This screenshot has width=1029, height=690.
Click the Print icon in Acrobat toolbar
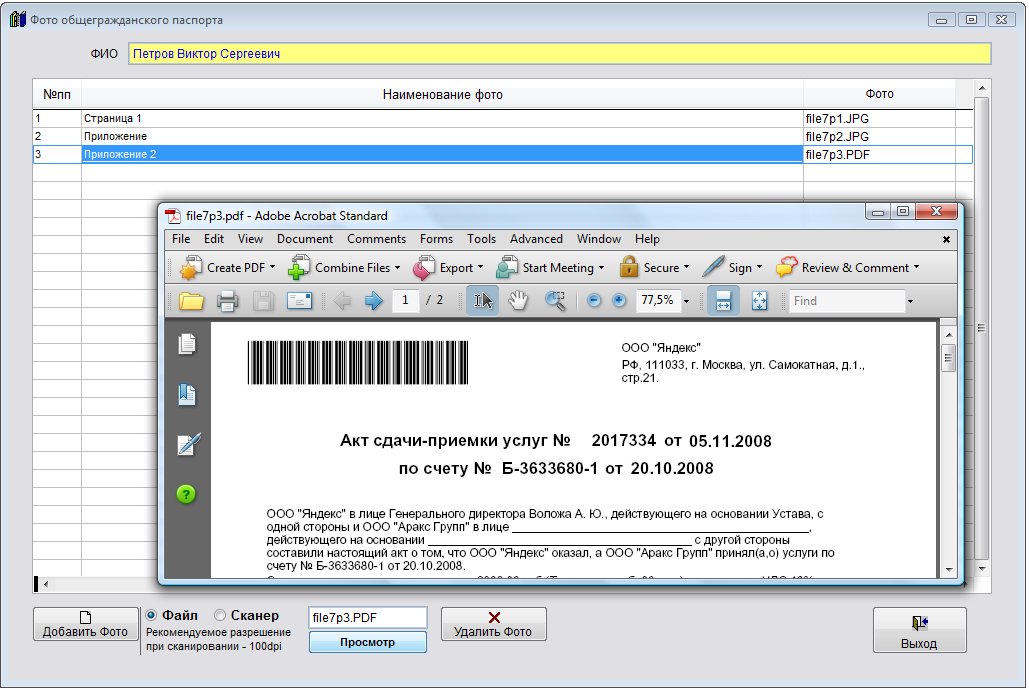click(227, 301)
